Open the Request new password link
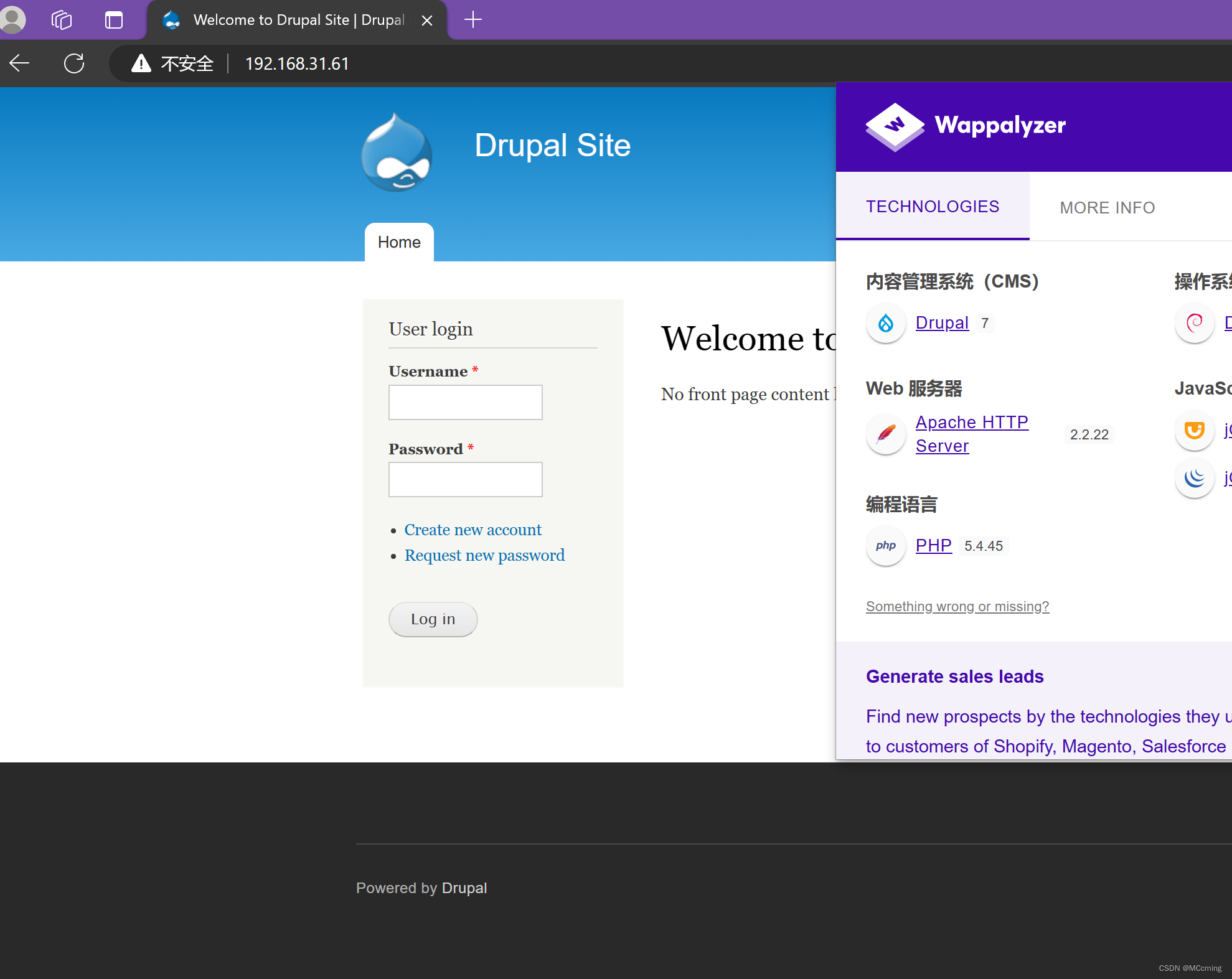Viewport: 1232px width, 979px height. [485, 555]
